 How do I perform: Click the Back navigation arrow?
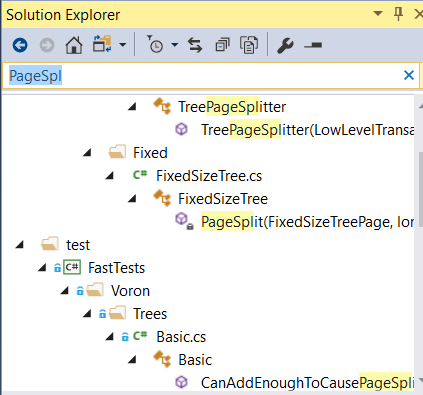20,45
